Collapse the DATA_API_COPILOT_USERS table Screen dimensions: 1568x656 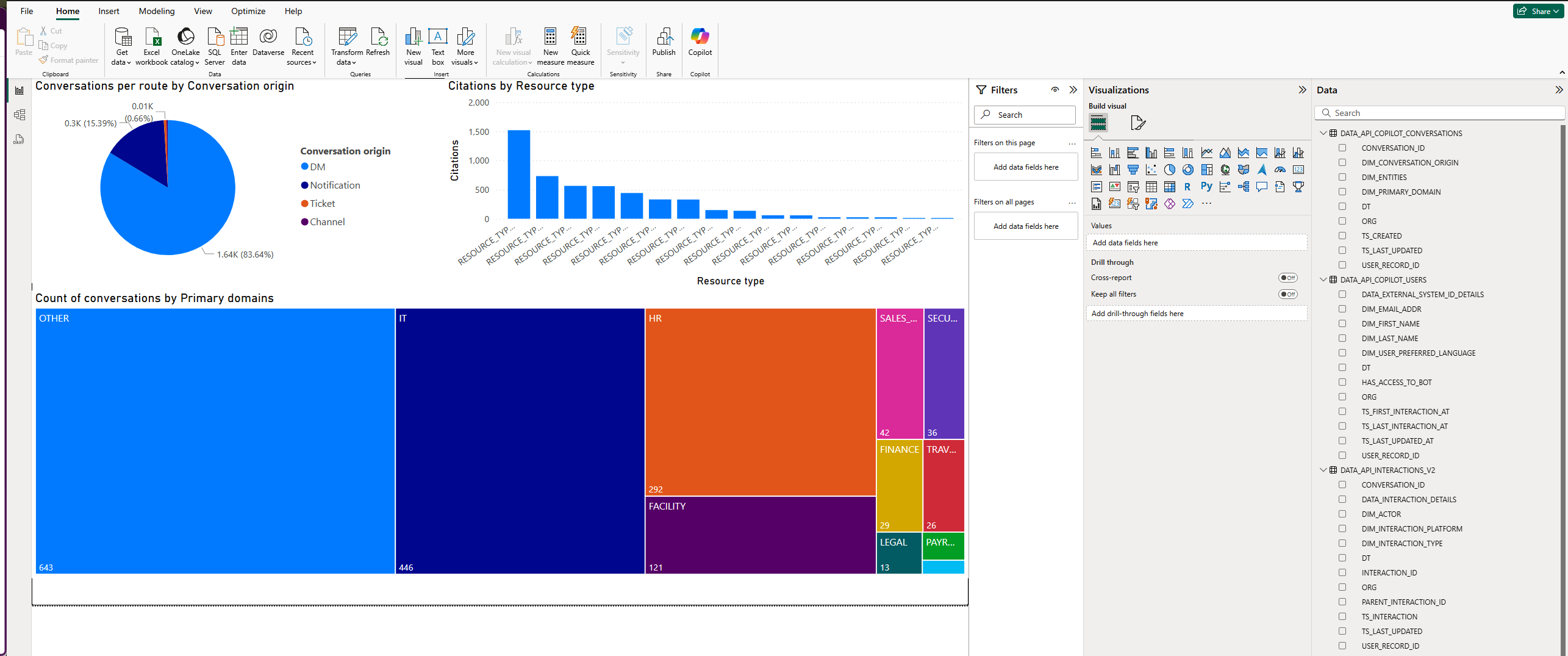tap(1323, 279)
